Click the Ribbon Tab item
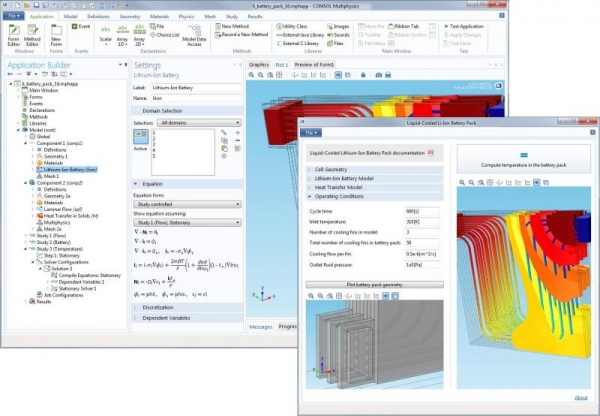Image resolution: width=600 pixels, height=416 pixels. (404, 26)
